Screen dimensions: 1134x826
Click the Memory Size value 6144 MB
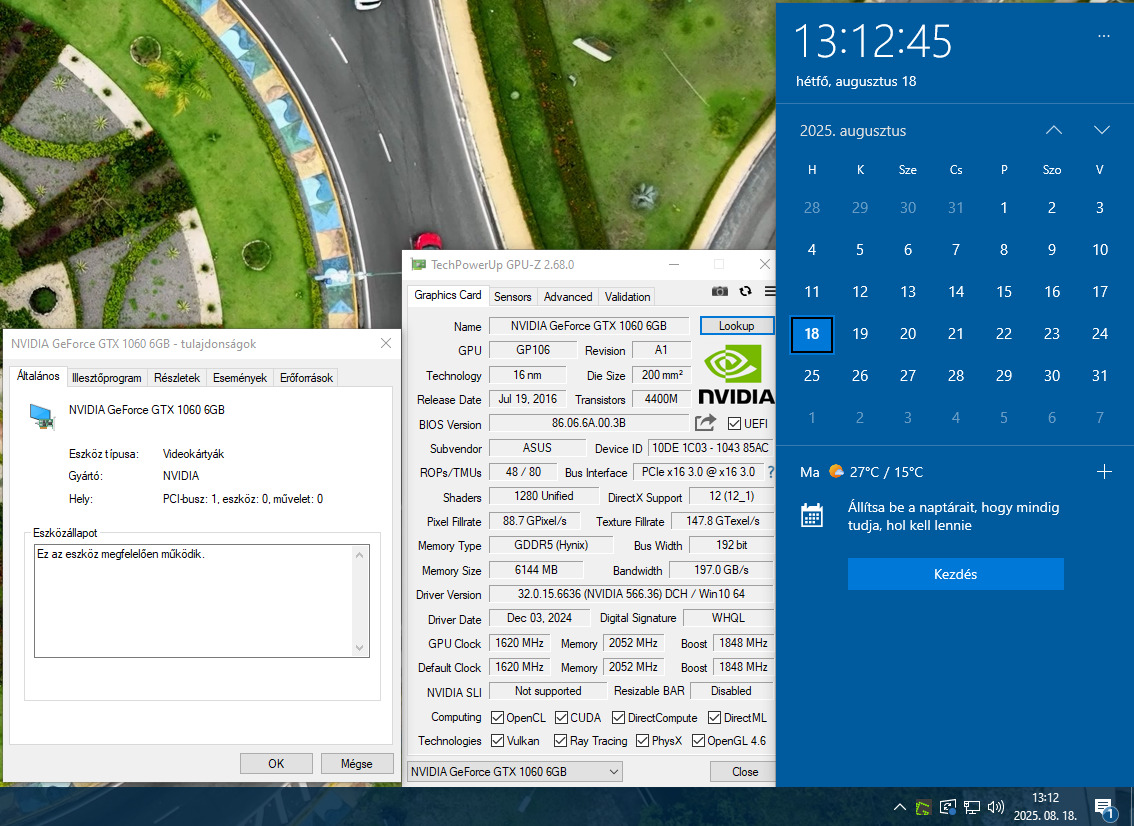coord(536,570)
